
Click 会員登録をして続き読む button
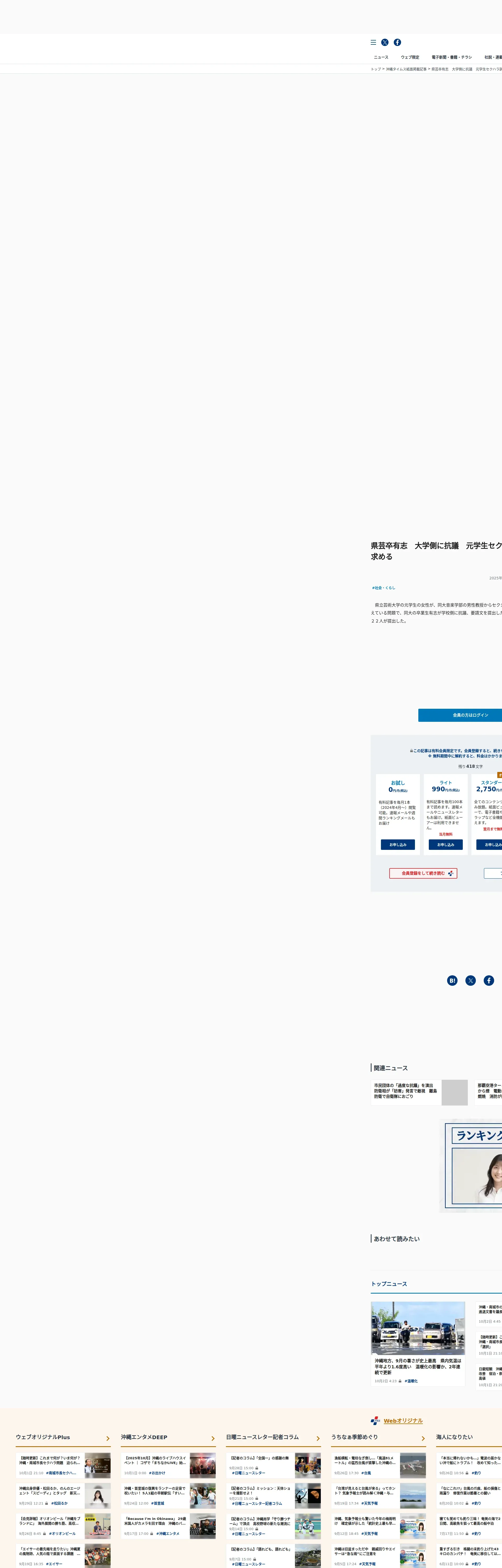pos(423,873)
